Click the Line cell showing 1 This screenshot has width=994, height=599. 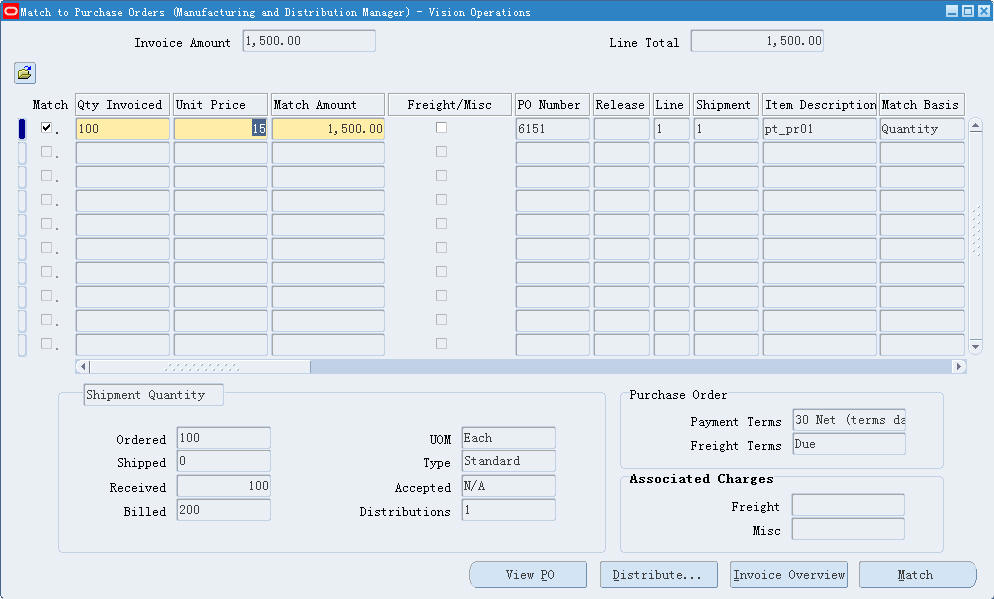[x=671, y=129]
